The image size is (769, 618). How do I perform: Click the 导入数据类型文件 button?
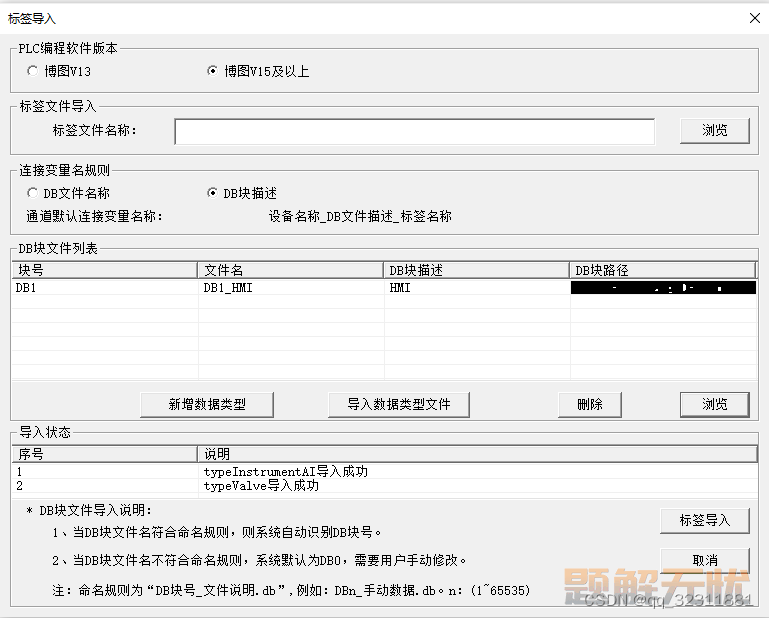[x=399, y=405]
